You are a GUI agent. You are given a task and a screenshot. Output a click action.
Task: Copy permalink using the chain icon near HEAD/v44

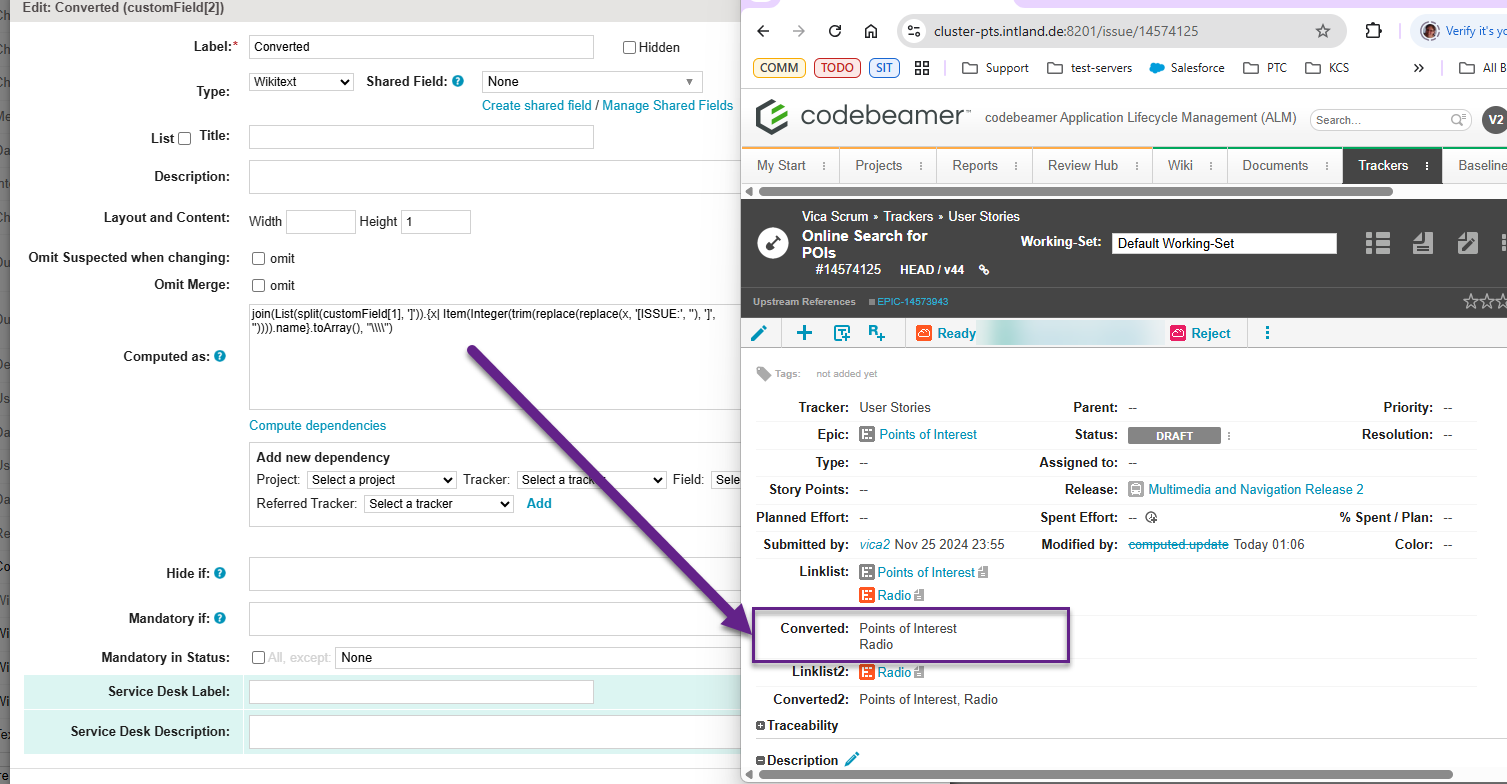point(984,269)
